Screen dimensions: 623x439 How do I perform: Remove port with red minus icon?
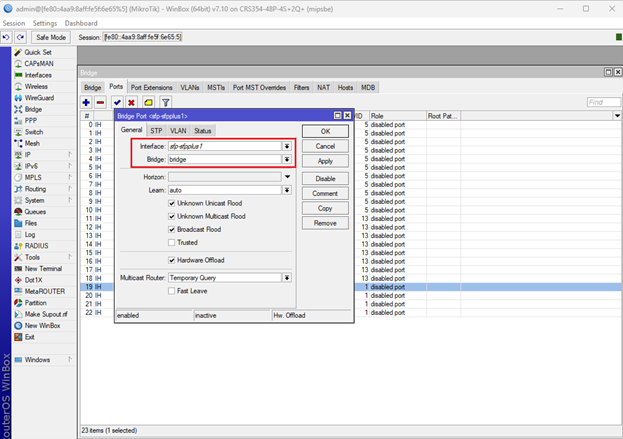pos(101,102)
